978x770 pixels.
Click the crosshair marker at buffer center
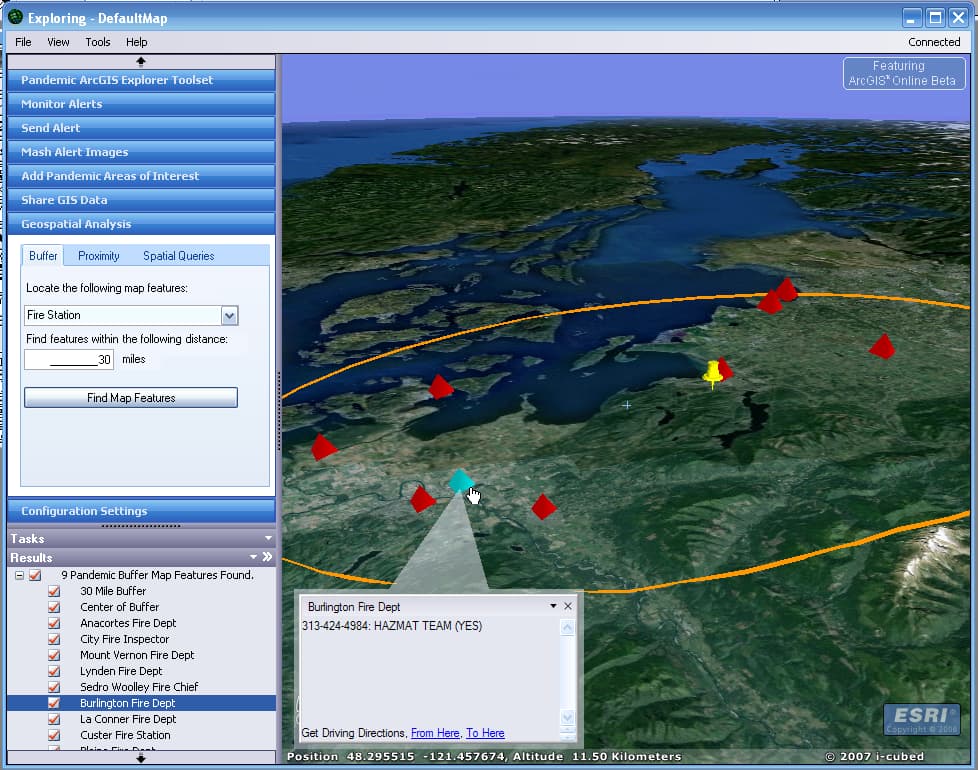tap(626, 405)
